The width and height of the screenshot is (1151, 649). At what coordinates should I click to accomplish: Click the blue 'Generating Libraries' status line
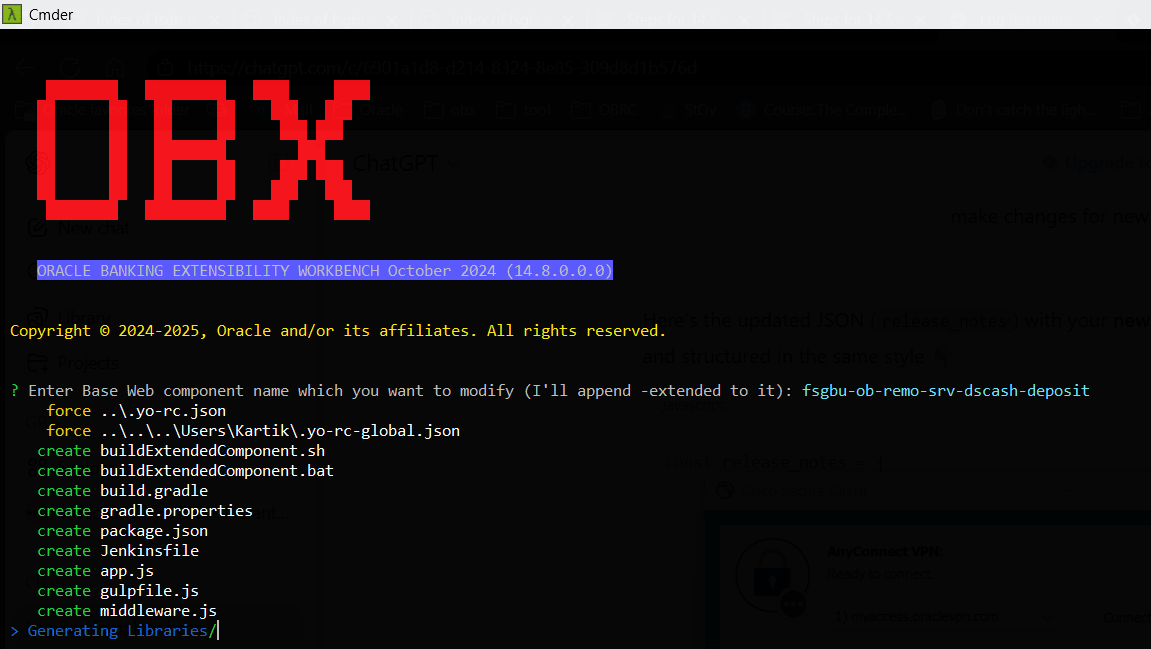coord(117,631)
